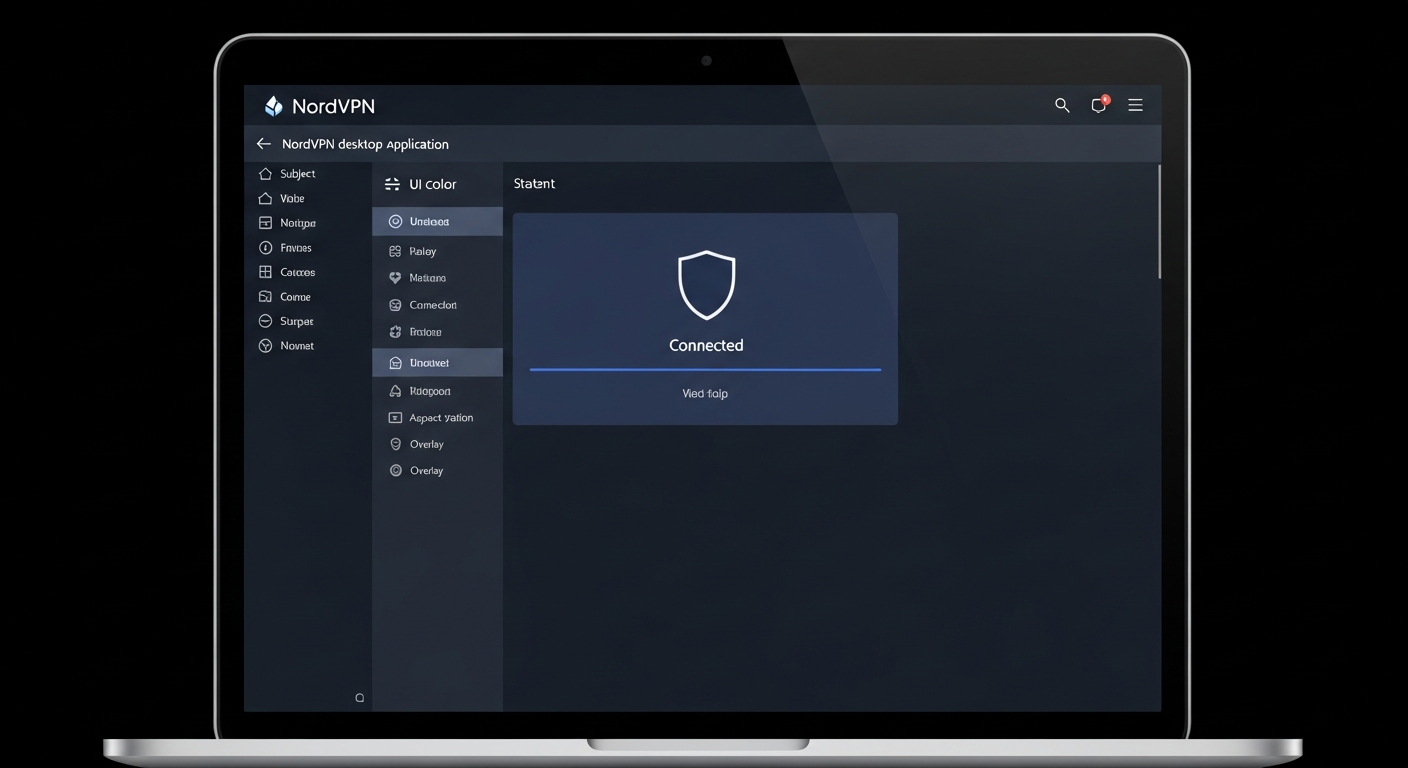Screen dimensions: 1408x768
Task: Select the Subject home icon in sidebar
Action: (x=265, y=174)
